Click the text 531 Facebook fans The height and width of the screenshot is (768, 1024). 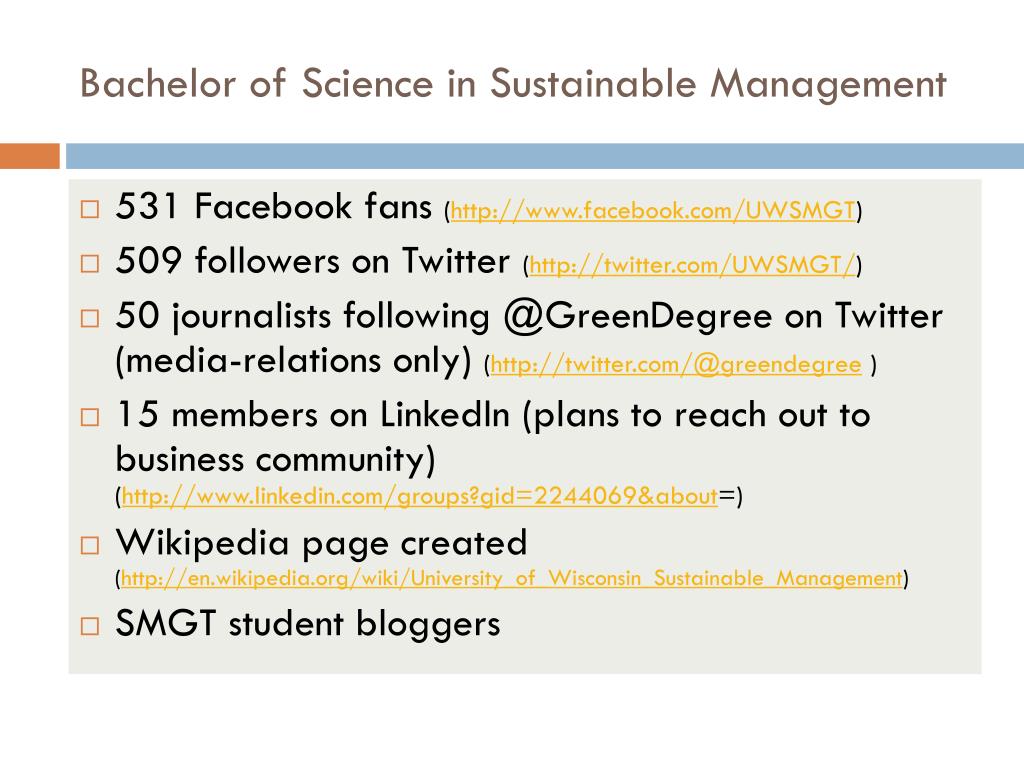274,207
